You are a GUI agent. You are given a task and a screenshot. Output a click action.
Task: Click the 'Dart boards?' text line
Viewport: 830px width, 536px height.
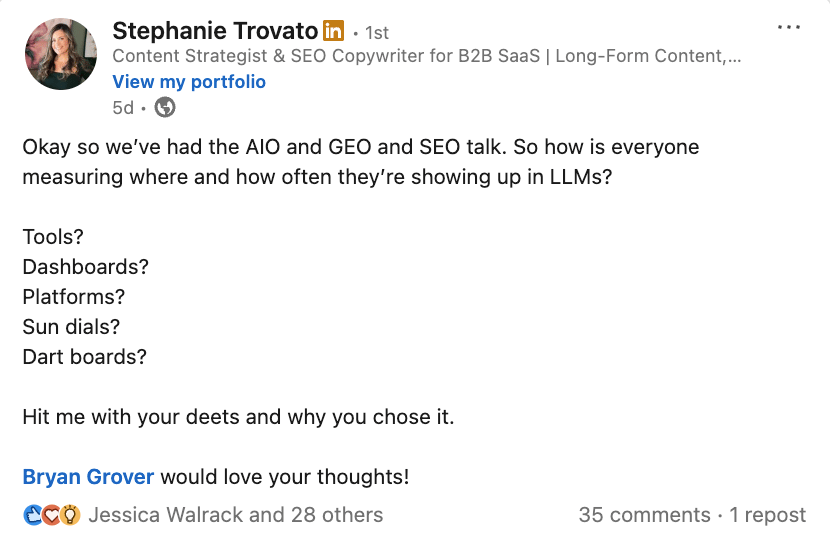85,357
